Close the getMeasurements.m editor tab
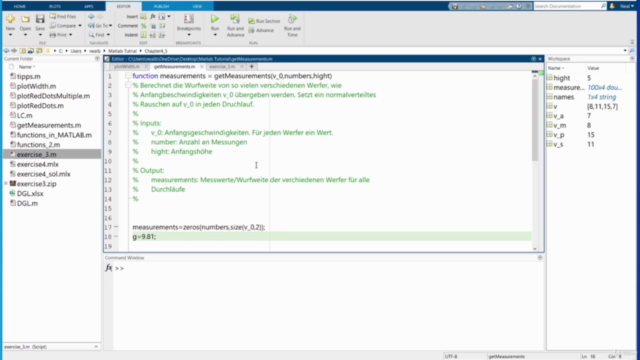Viewport: 640px width, 360px height. click(202, 67)
